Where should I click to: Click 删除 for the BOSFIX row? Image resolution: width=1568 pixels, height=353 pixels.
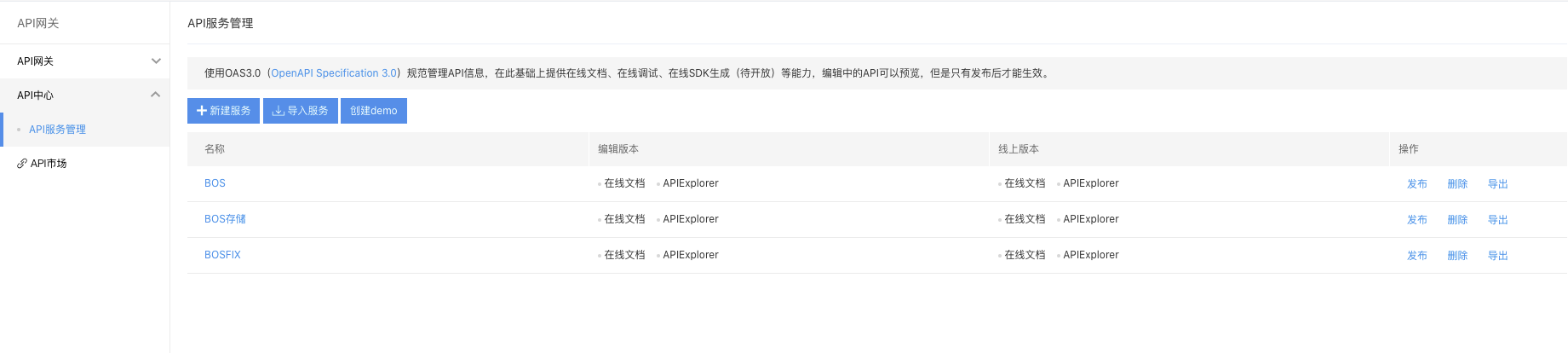point(1457,256)
